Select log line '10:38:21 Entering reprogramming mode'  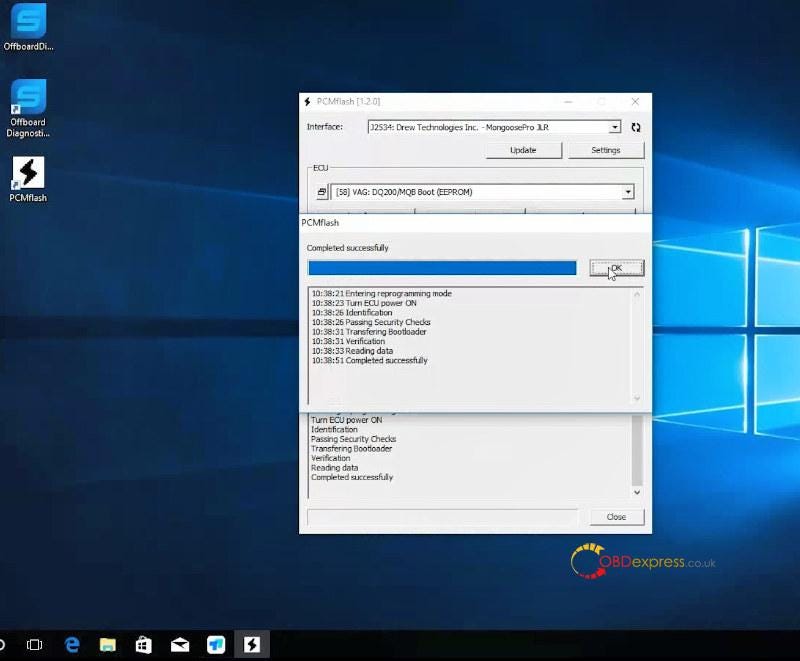point(382,293)
